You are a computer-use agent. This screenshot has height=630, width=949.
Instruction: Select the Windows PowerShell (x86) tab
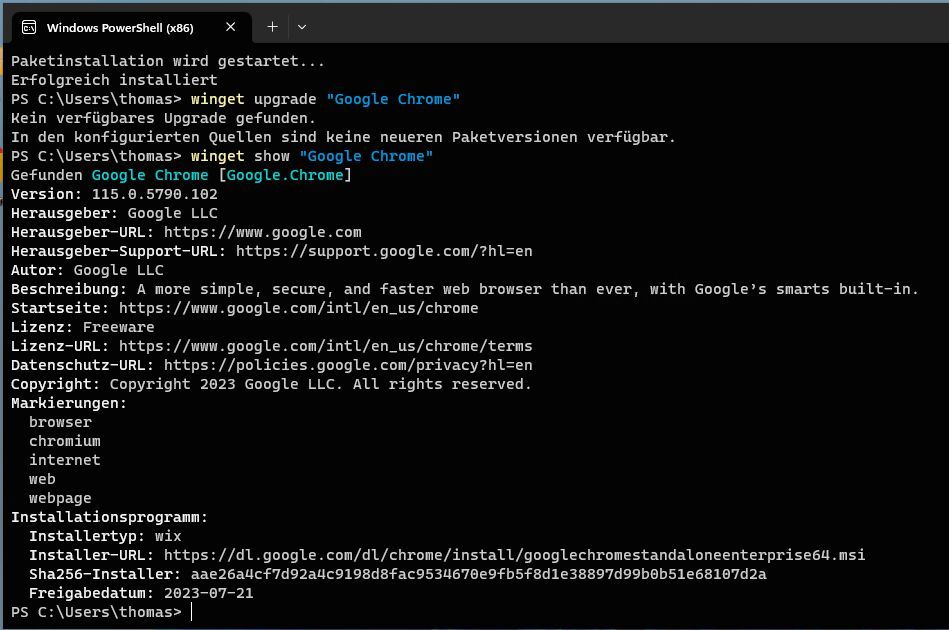[120, 27]
